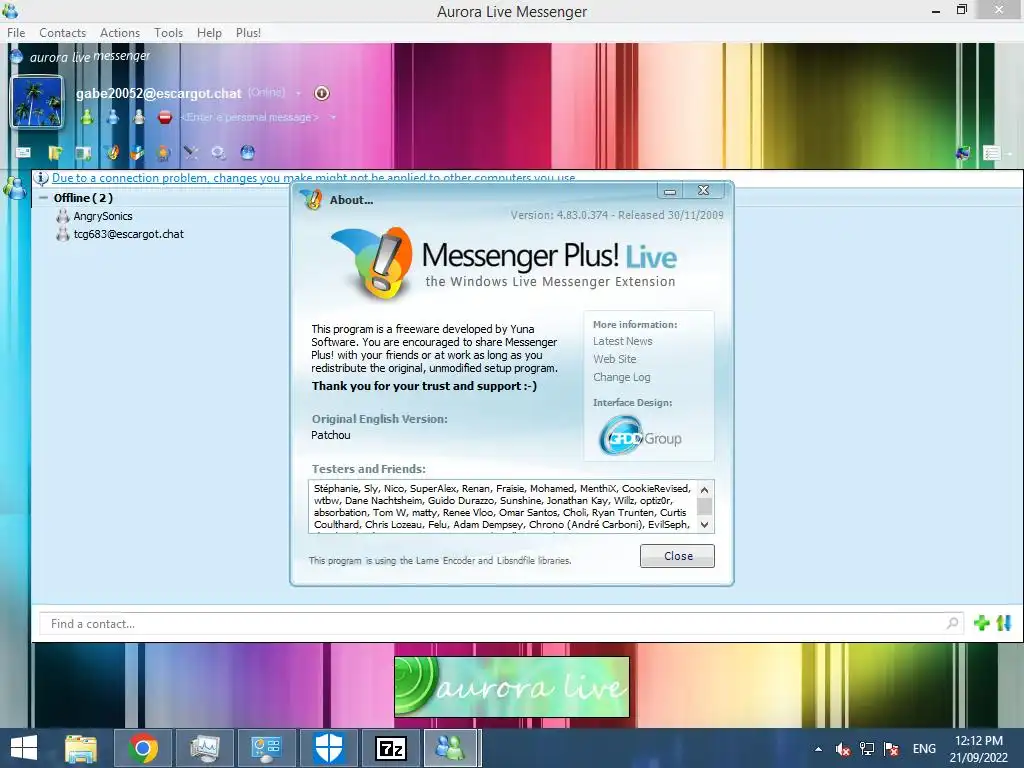Click the crossed tools toolbar icon
1024x768 pixels.
pos(190,153)
